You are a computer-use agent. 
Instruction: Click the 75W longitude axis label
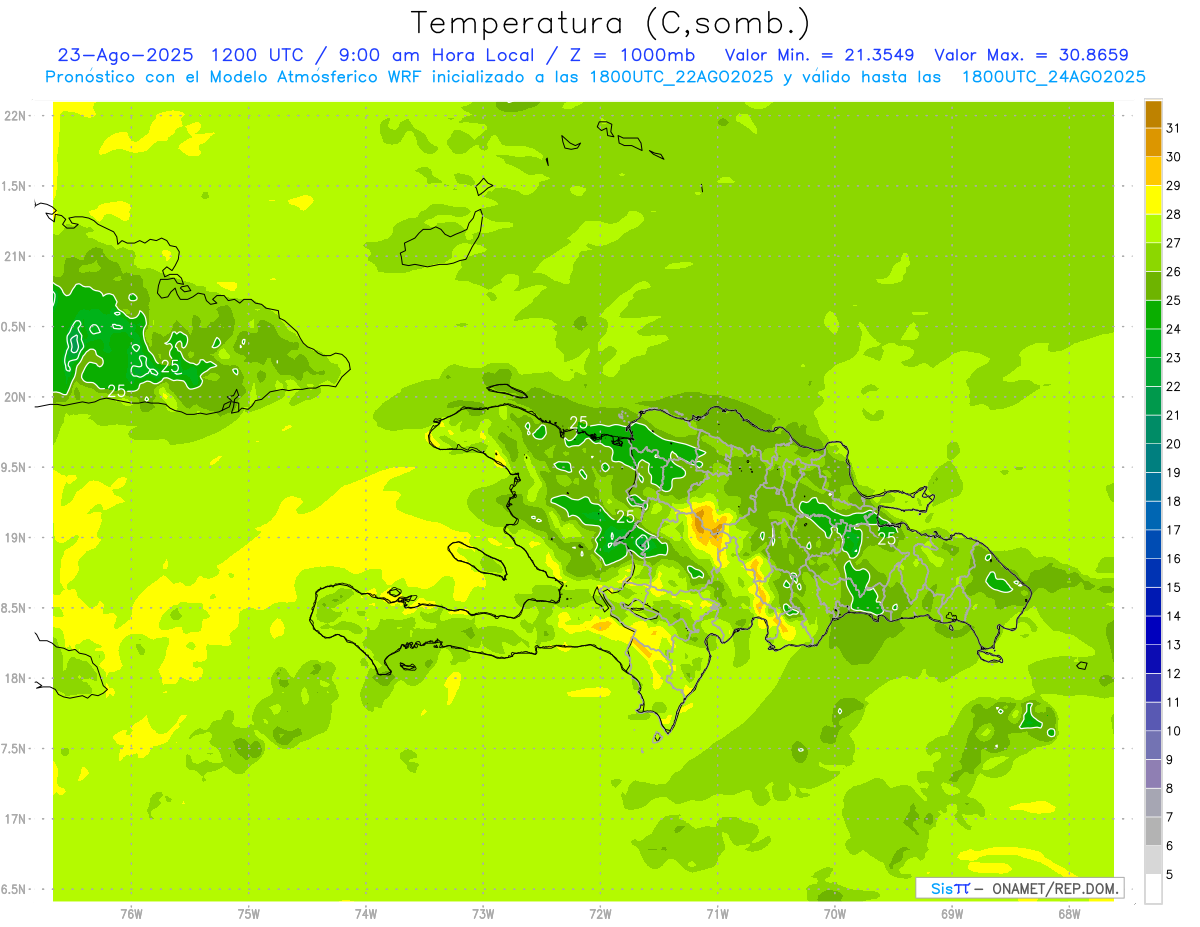(249, 914)
